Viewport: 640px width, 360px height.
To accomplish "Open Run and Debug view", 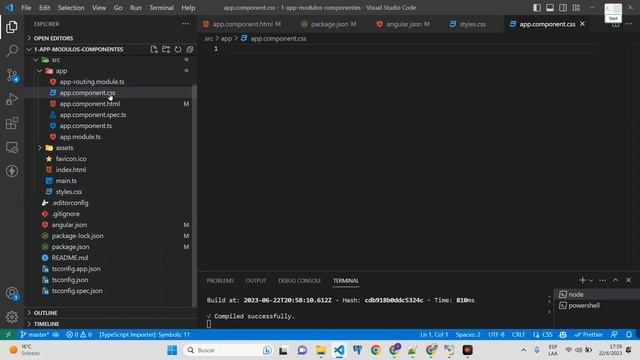I will tap(12, 99).
